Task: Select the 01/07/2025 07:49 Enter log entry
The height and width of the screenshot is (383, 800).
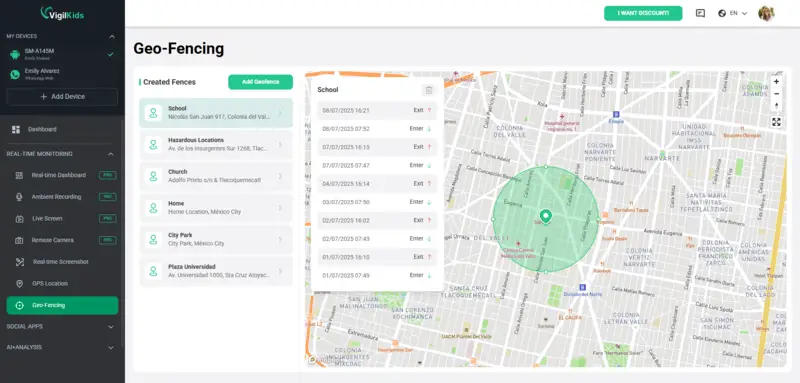Action: tap(377, 275)
